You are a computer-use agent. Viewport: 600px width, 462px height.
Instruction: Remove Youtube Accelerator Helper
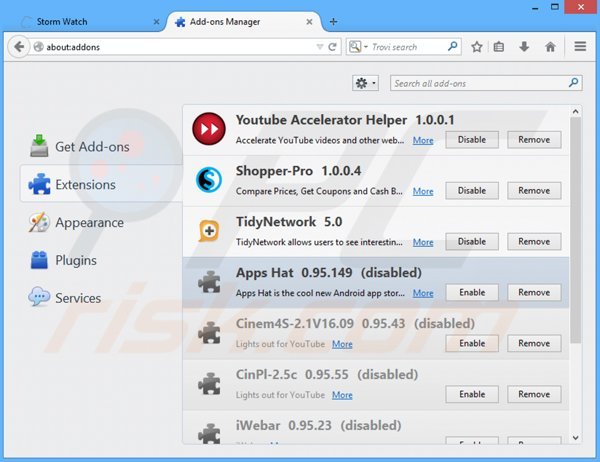pyautogui.click(x=534, y=140)
